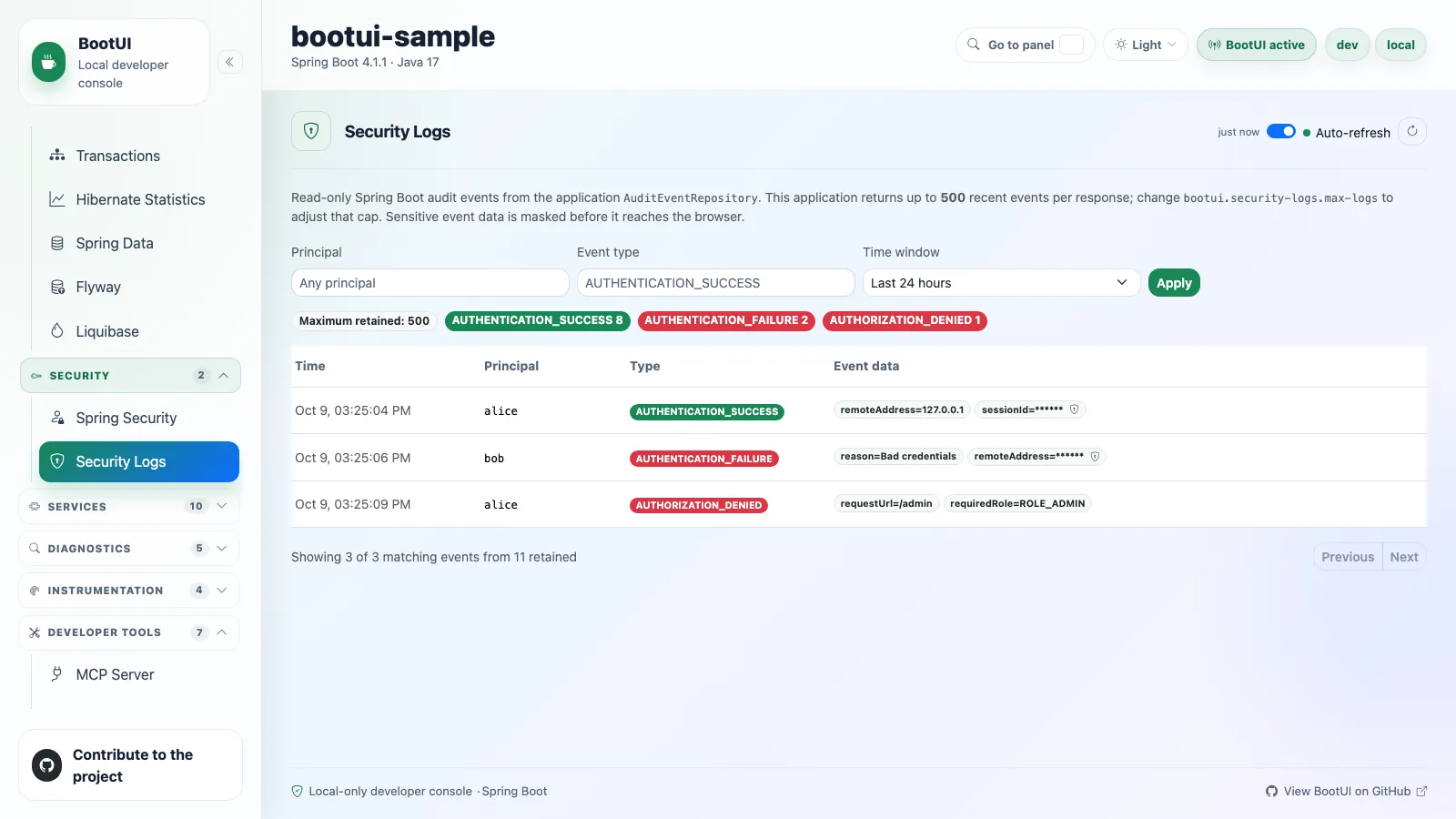Click the BootUI active status pill
The height and width of the screenshot is (819, 1456).
pyautogui.click(x=1257, y=45)
